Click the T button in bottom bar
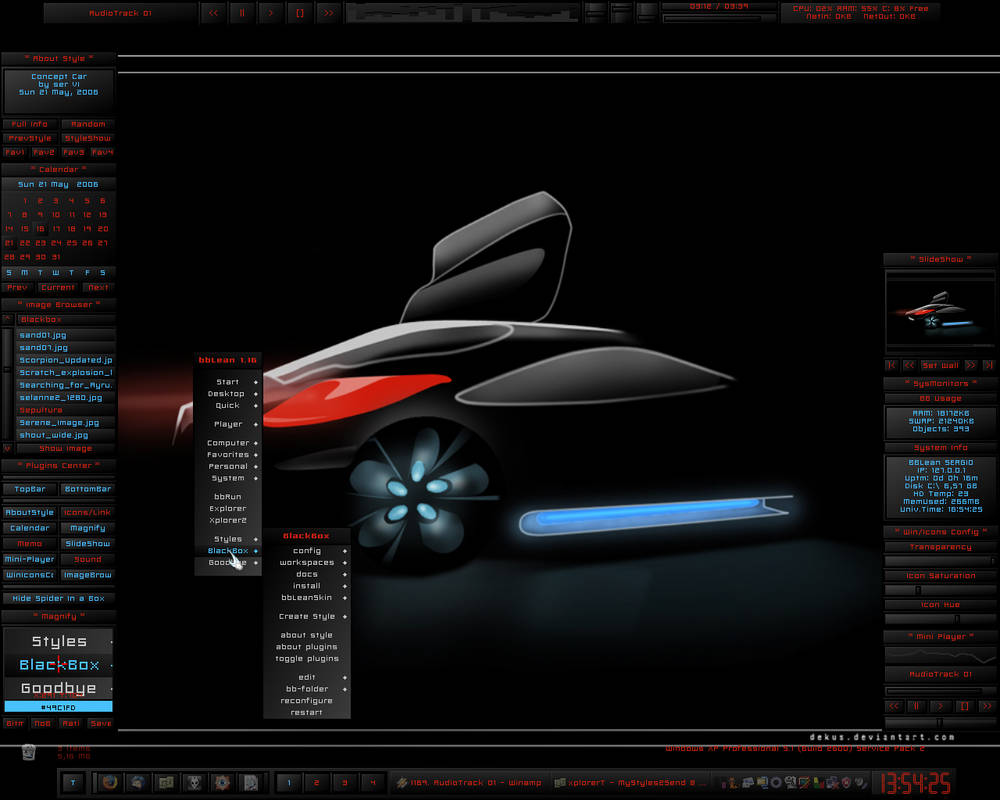The image size is (1000, 800). (73, 782)
